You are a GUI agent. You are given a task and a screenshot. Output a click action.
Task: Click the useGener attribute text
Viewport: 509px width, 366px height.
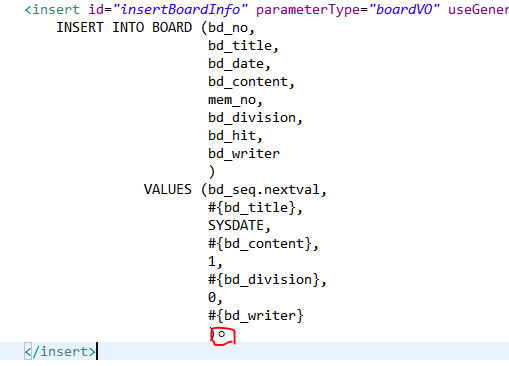(x=478, y=9)
